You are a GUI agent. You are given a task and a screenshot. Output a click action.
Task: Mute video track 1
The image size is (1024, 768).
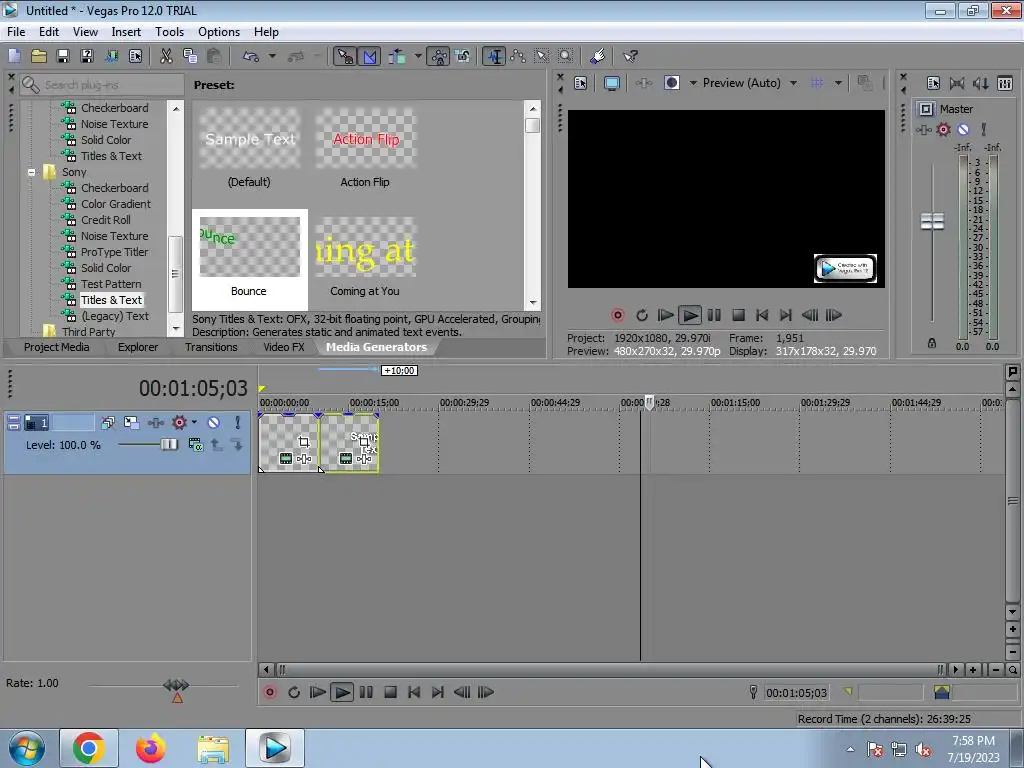(x=214, y=423)
